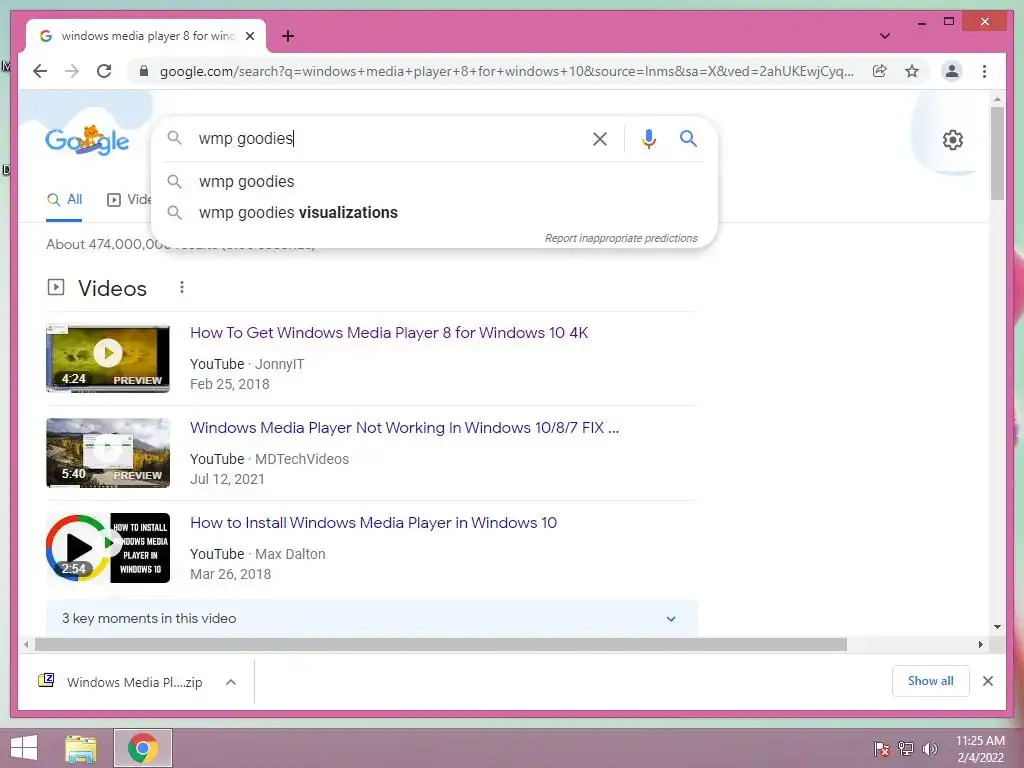The height and width of the screenshot is (768, 1024).
Task: Open 'How to Install Windows Media Player' link
Action: (x=374, y=523)
